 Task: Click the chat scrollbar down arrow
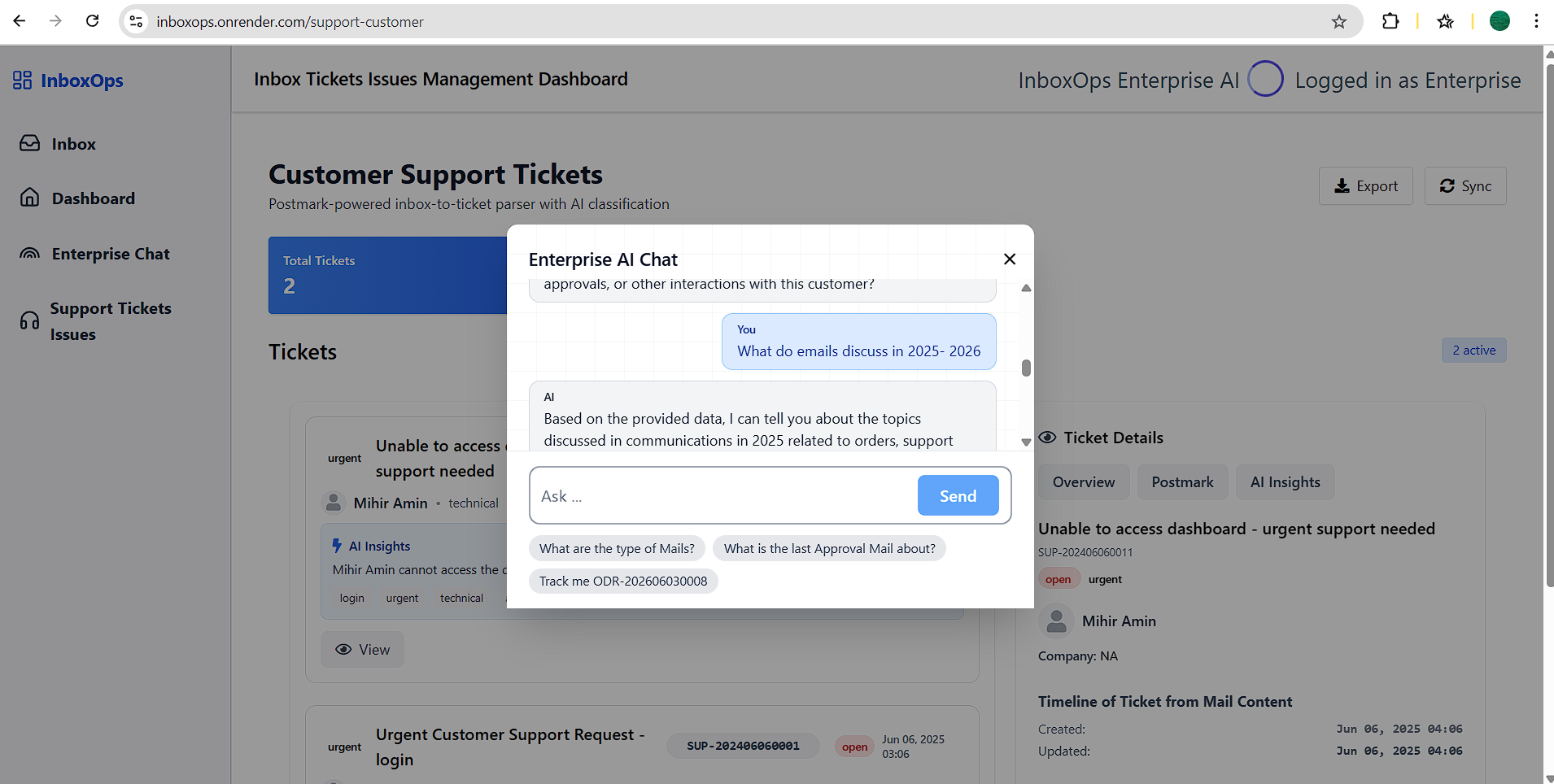[x=1026, y=442]
